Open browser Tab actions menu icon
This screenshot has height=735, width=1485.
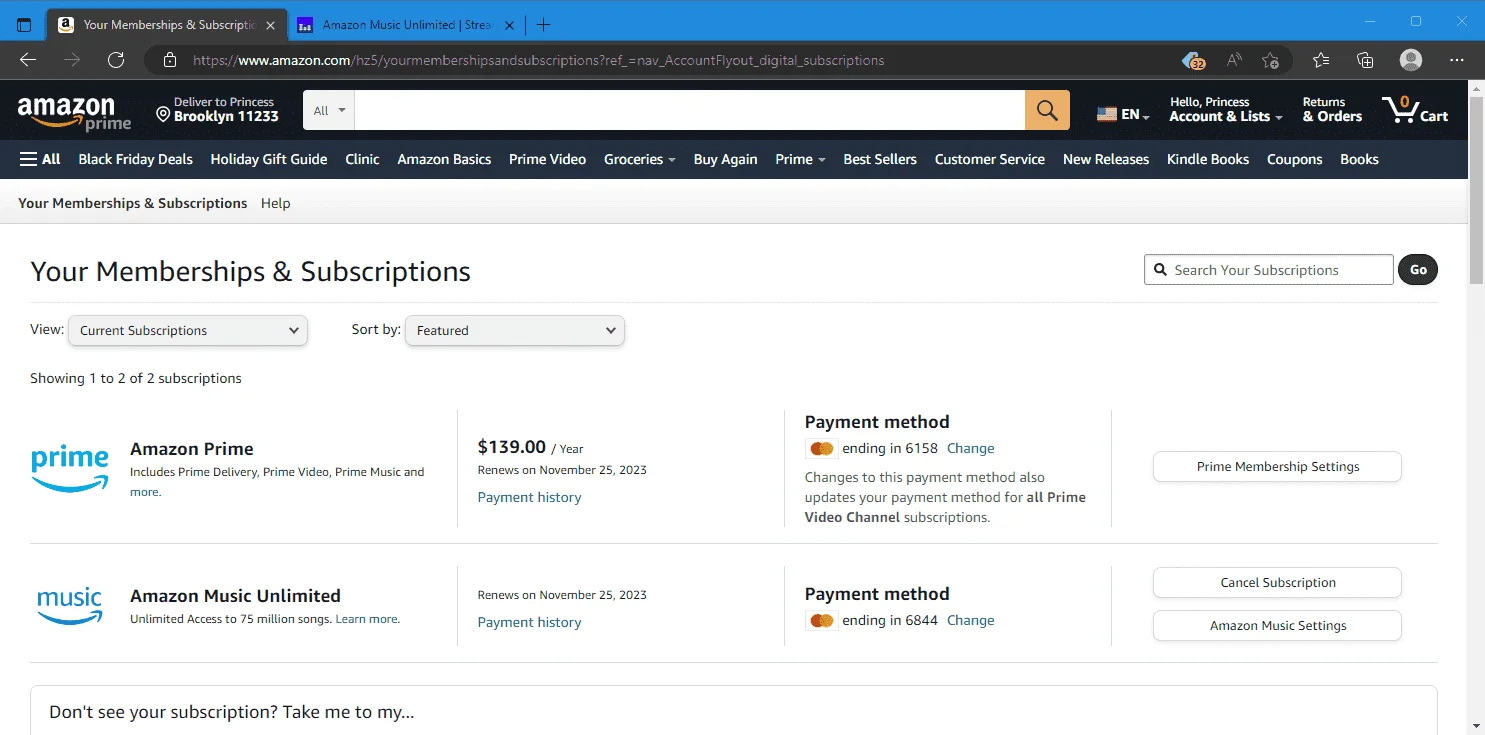(24, 25)
